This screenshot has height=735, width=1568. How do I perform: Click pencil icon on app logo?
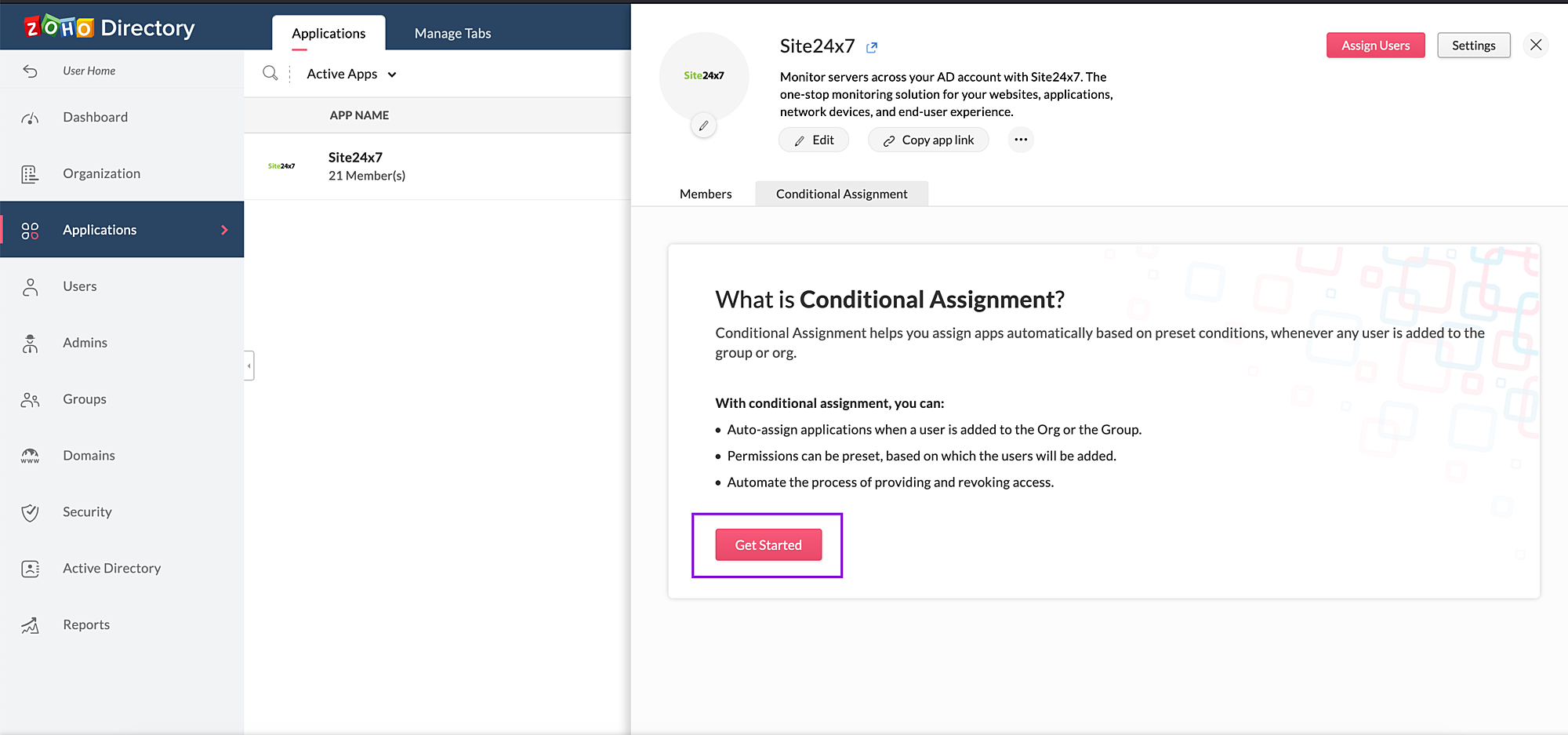[x=704, y=126]
